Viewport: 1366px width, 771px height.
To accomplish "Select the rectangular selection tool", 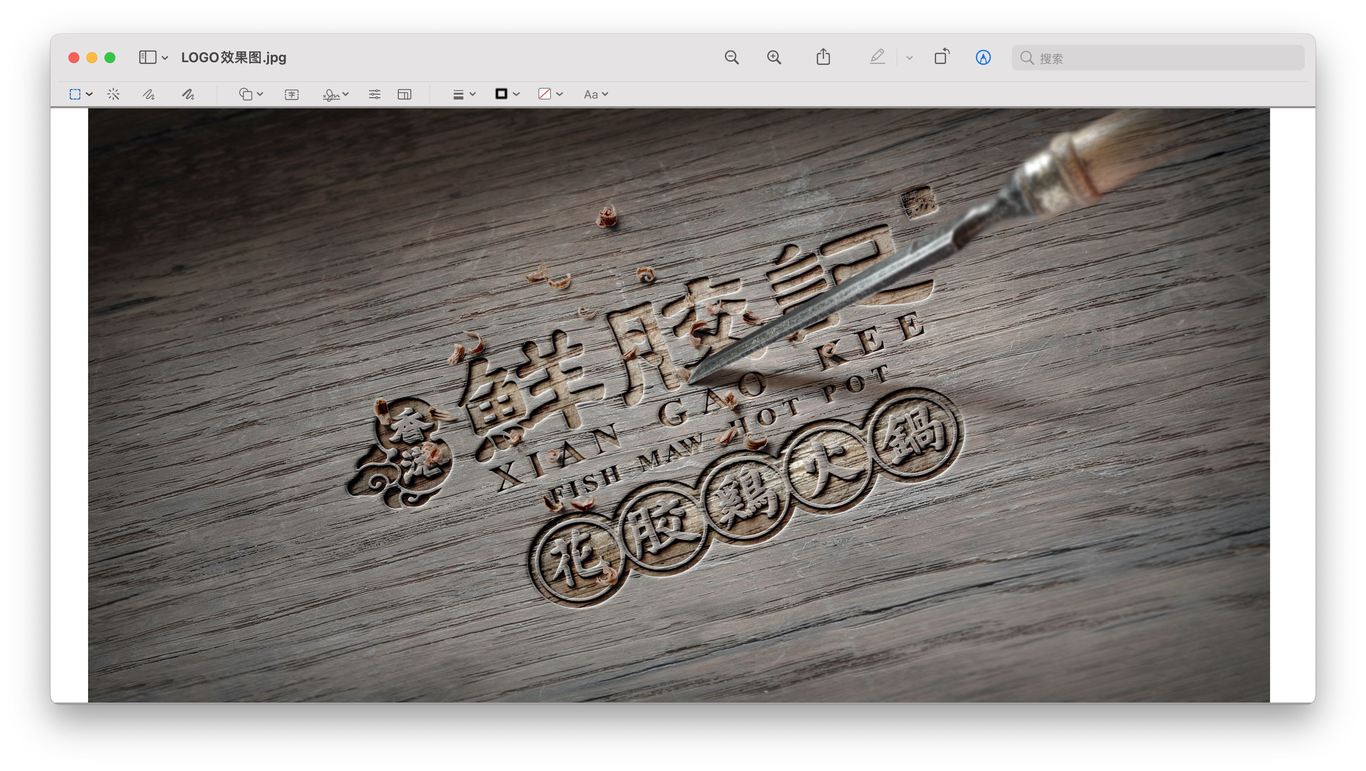I will tap(75, 94).
